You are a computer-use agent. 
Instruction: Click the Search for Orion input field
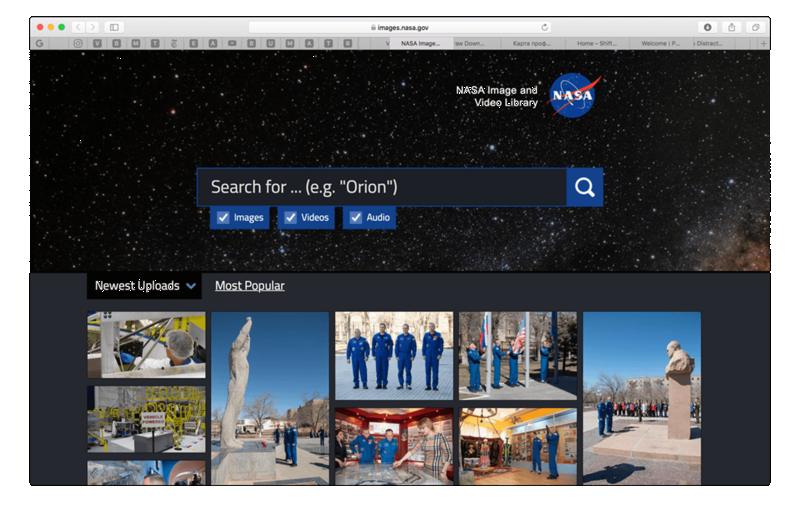[x=381, y=187]
